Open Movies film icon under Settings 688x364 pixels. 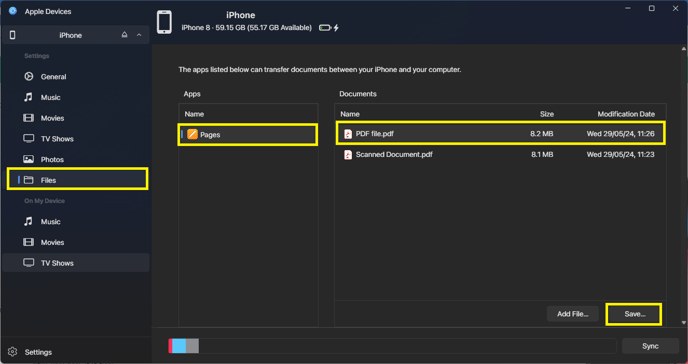pos(29,118)
